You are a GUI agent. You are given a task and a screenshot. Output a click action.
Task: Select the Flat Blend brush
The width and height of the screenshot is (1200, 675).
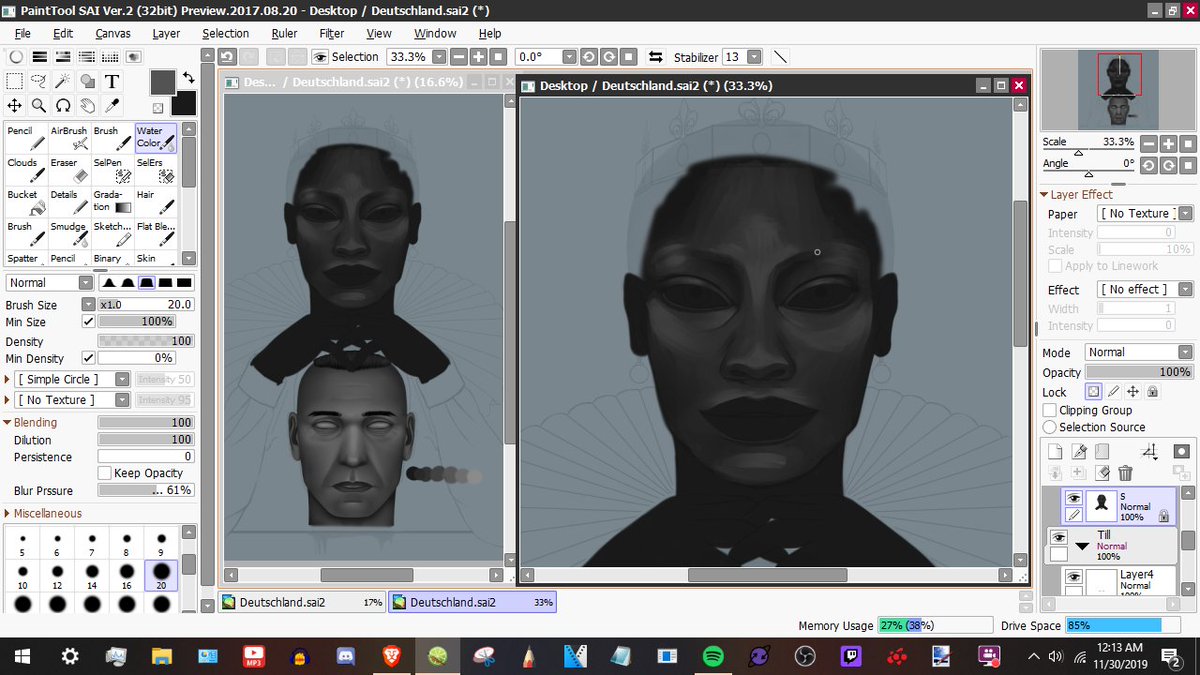155,235
